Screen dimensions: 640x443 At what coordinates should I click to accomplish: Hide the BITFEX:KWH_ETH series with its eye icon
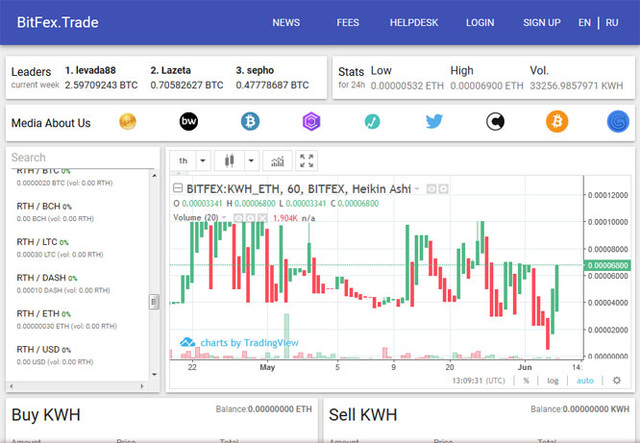pyautogui.click(x=431, y=189)
